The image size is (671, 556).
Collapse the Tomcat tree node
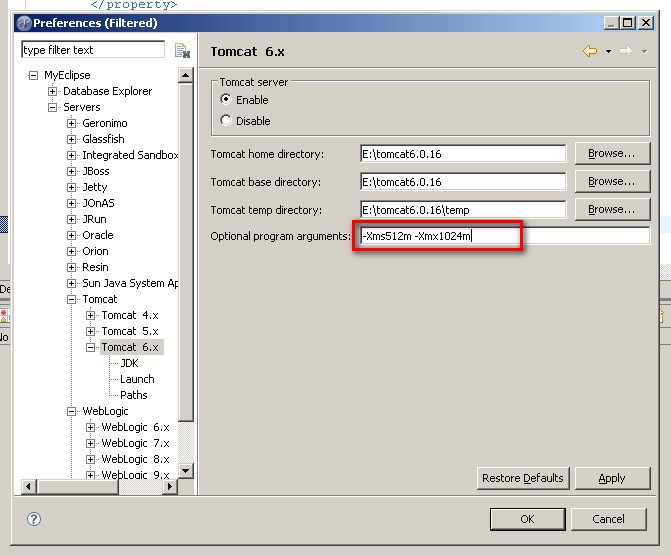pos(71,299)
